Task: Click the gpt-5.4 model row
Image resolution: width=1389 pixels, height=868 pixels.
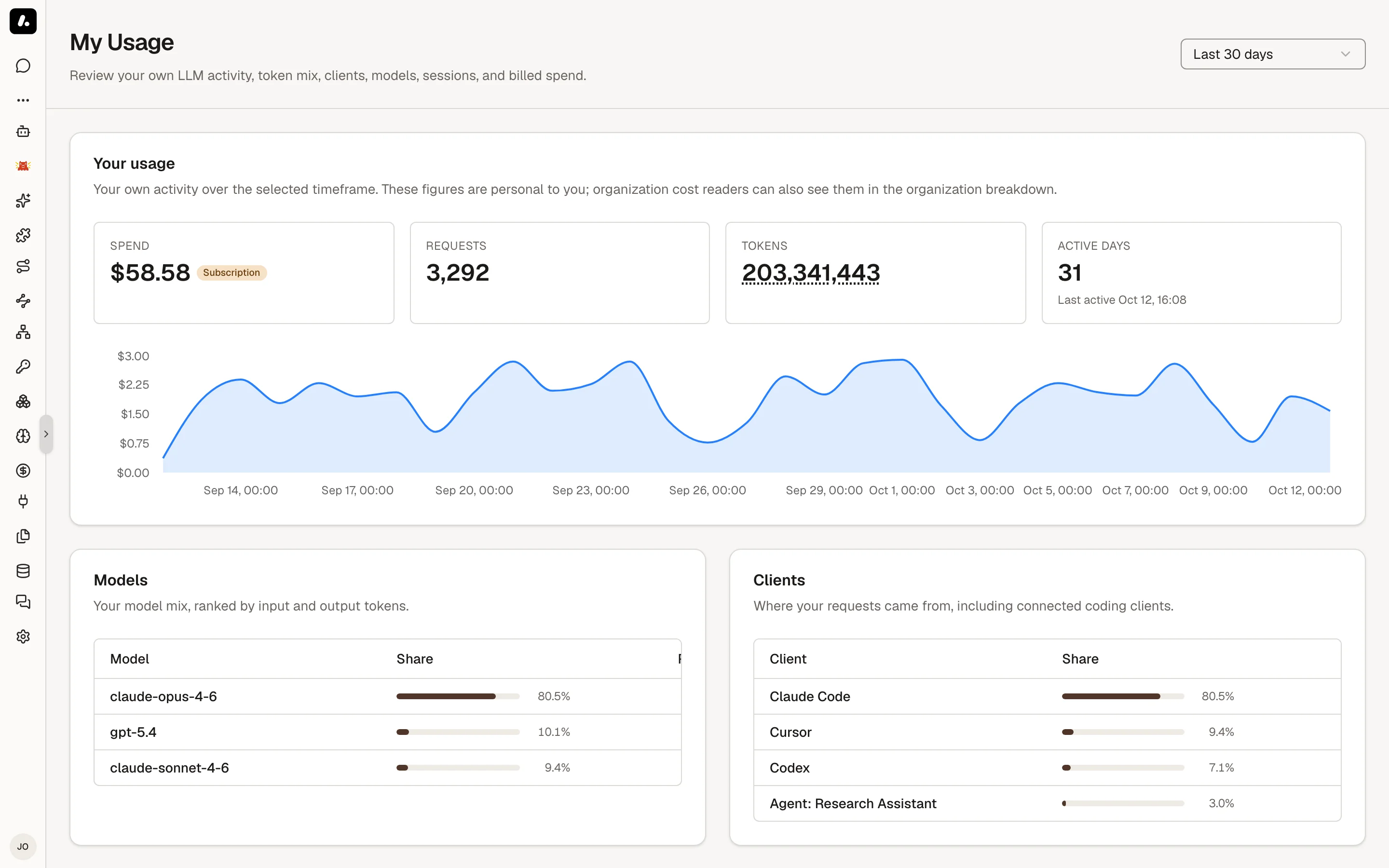Action: coord(388,732)
